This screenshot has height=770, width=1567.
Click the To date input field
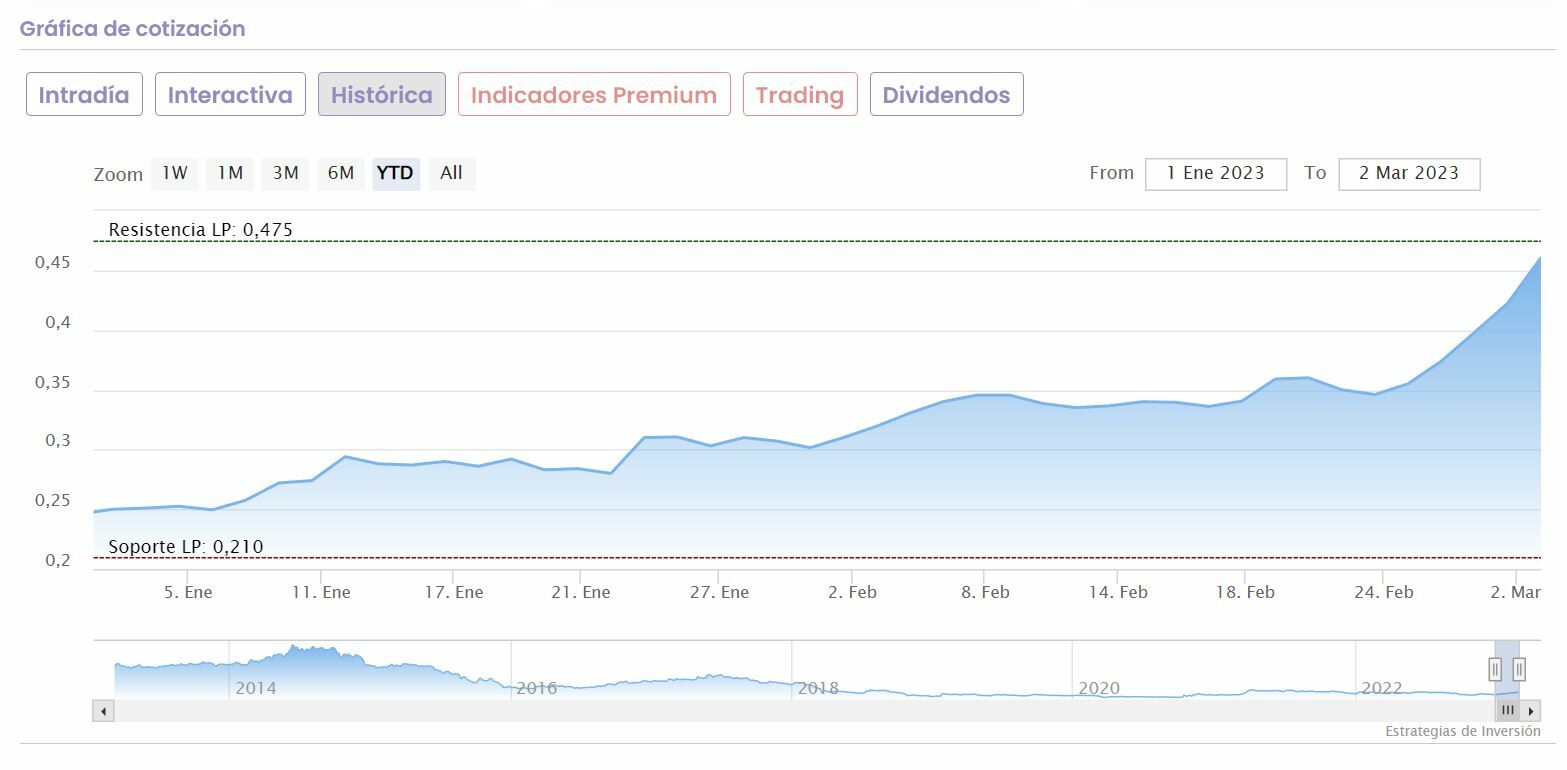pos(1408,173)
